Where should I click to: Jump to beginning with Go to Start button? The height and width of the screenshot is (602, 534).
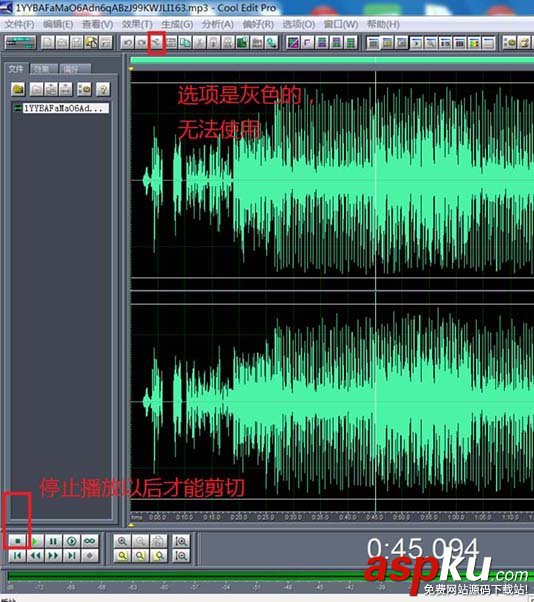pyautogui.click(x=17, y=556)
